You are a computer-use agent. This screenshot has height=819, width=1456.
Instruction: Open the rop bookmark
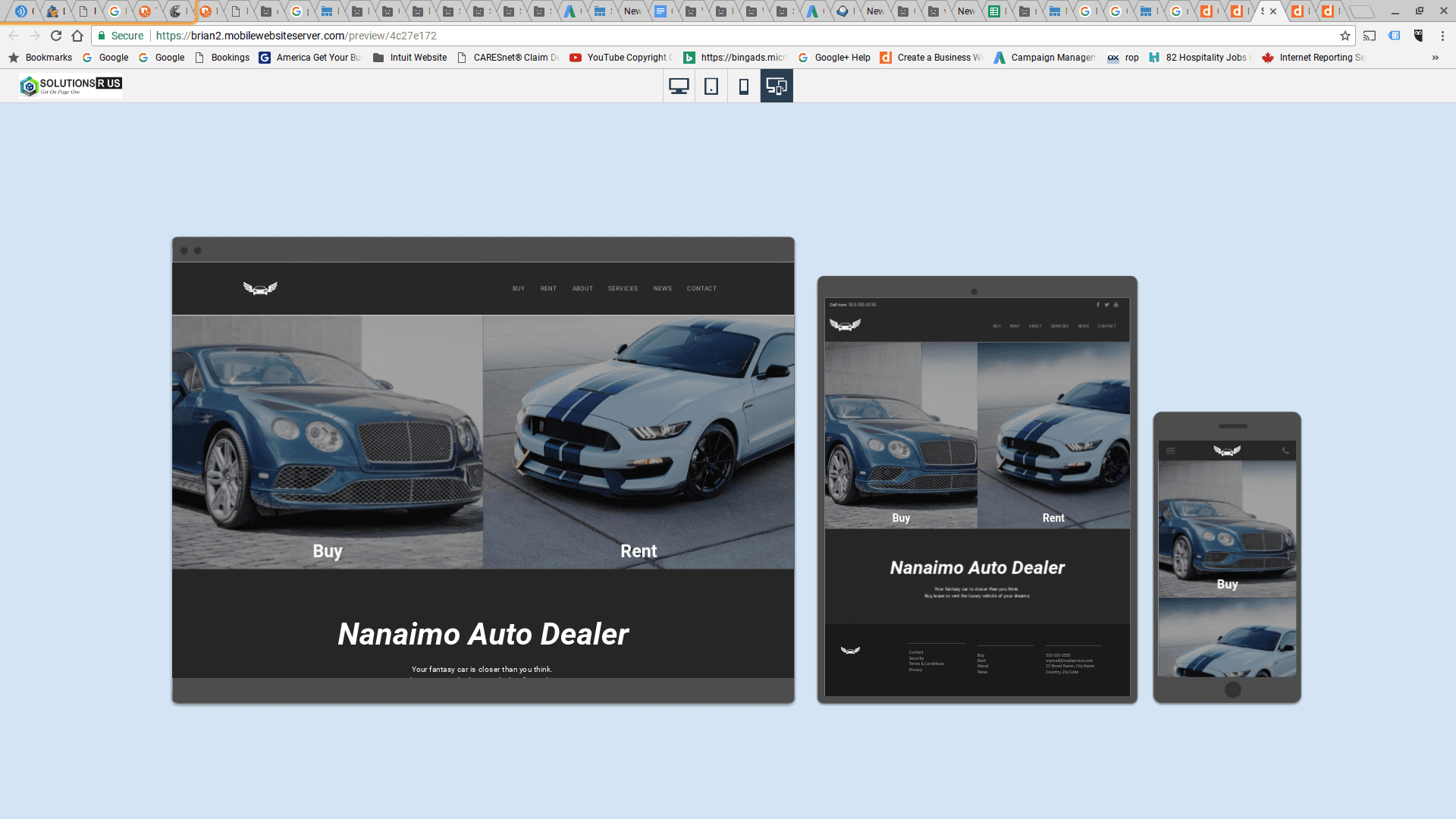click(x=1123, y=58)
